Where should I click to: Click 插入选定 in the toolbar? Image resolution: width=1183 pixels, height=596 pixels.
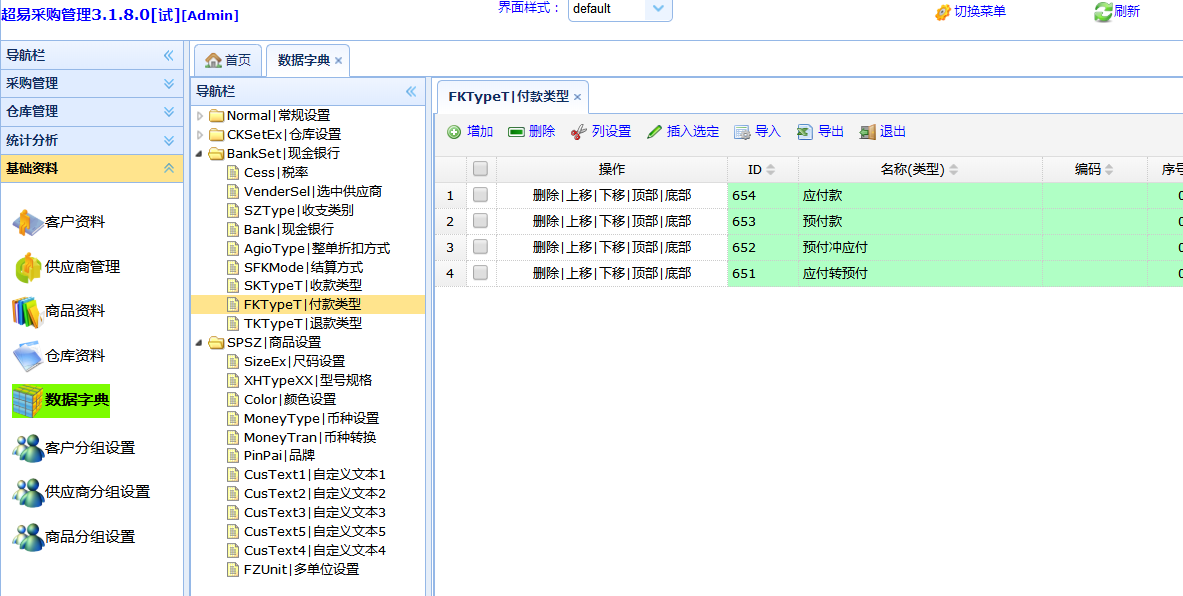pyautogui.click(x=682, y=132)
